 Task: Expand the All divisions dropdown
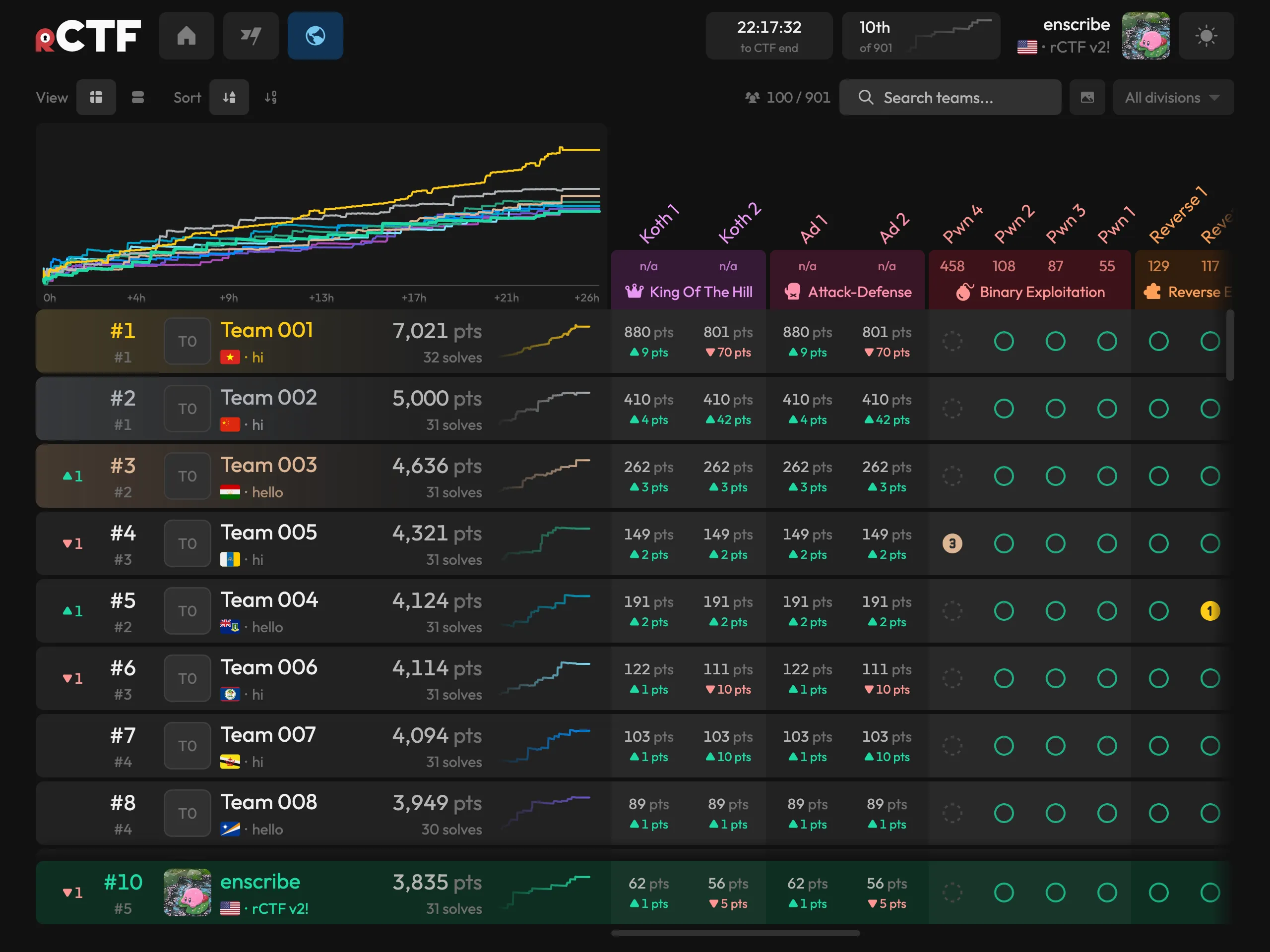coord(1173,98)
